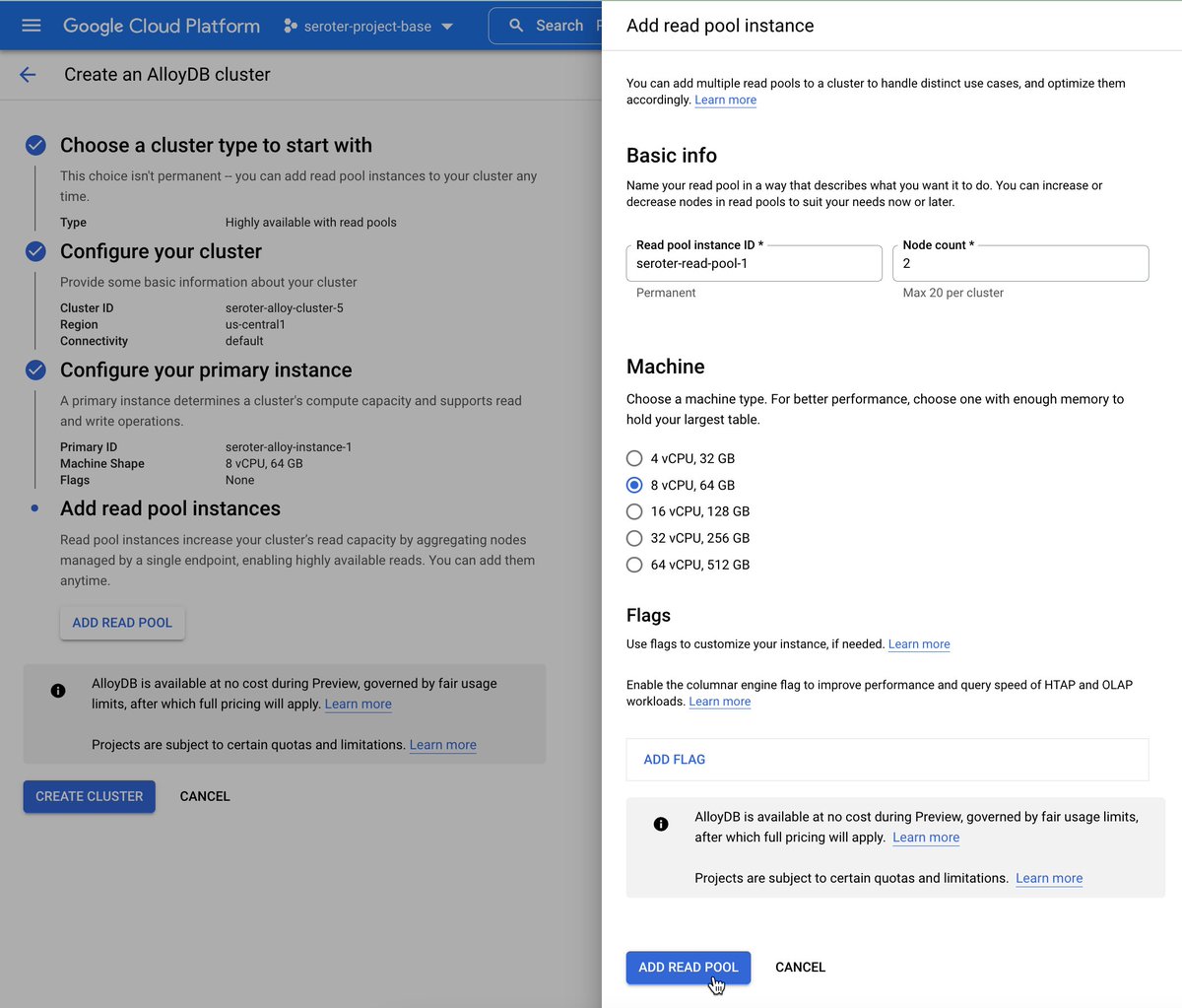
Task: Click the Machine section heading
Action: pos(666,367)
